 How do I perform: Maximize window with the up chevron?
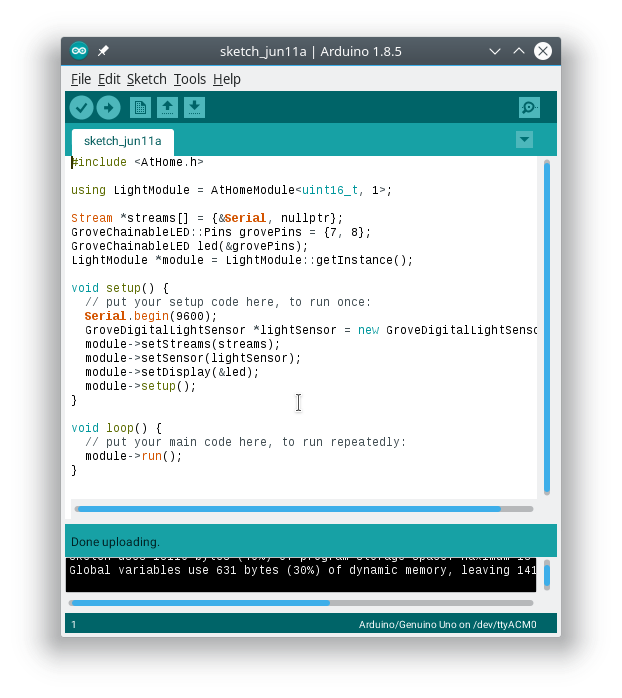(519, 51)
